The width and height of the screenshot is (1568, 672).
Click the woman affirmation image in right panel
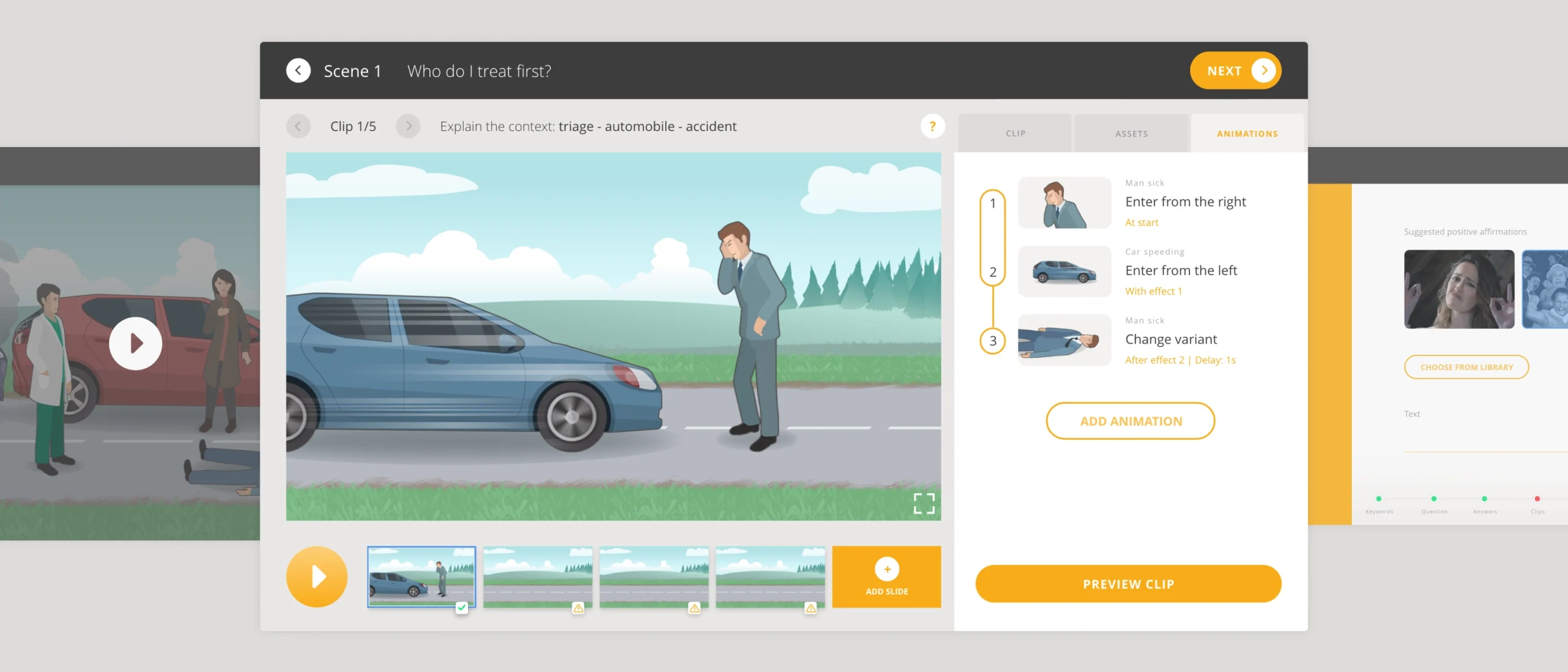click(x=1459, y=289)
